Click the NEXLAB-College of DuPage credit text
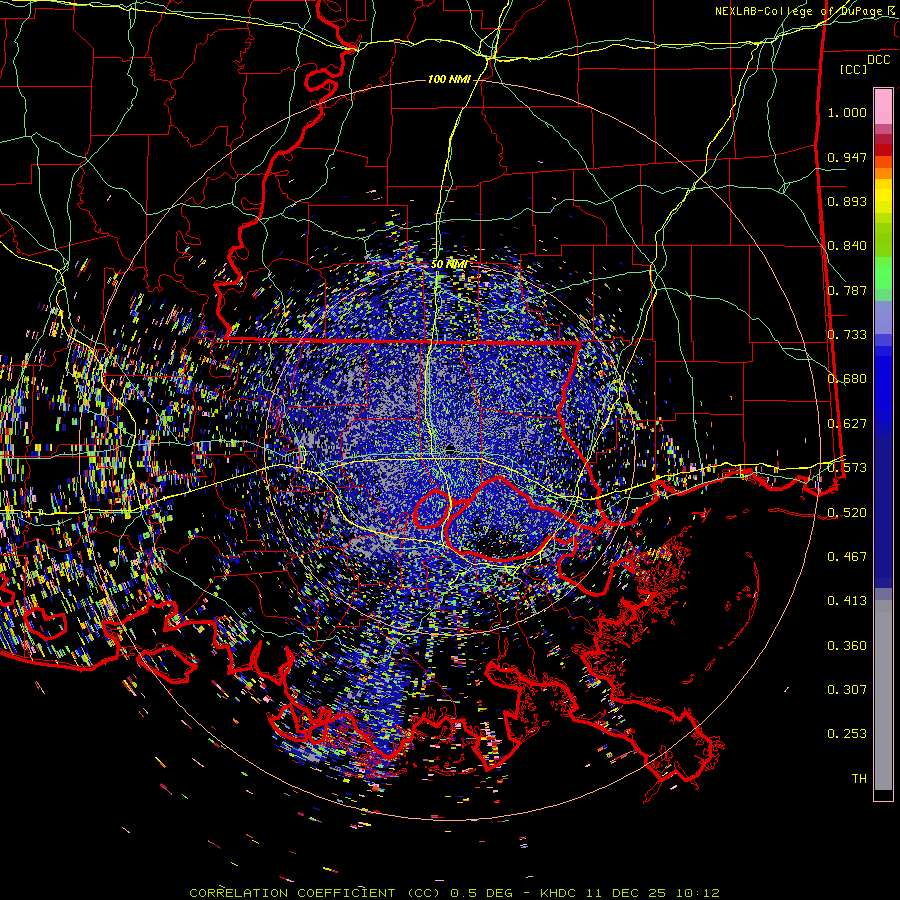Screen dimensions: 900x900 806,11
